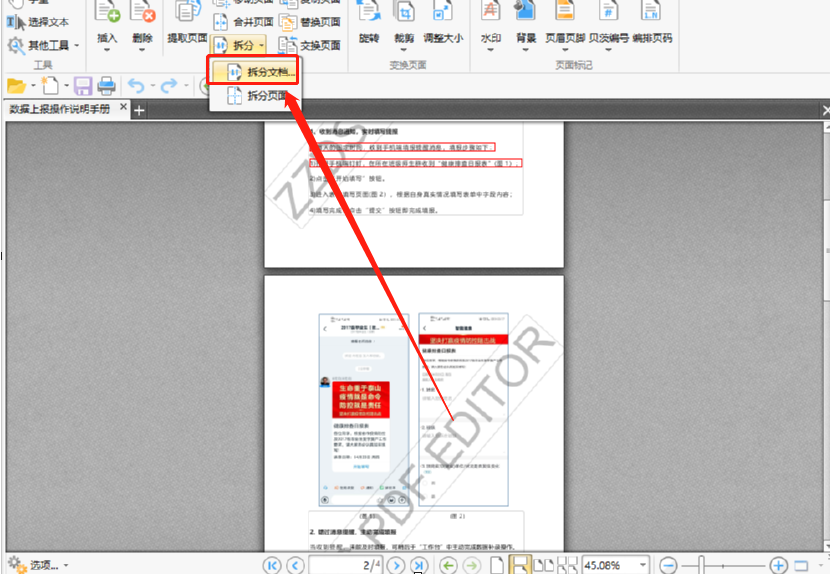Choose 拆分文档 from the split dropdown menu

pos(254,71)
